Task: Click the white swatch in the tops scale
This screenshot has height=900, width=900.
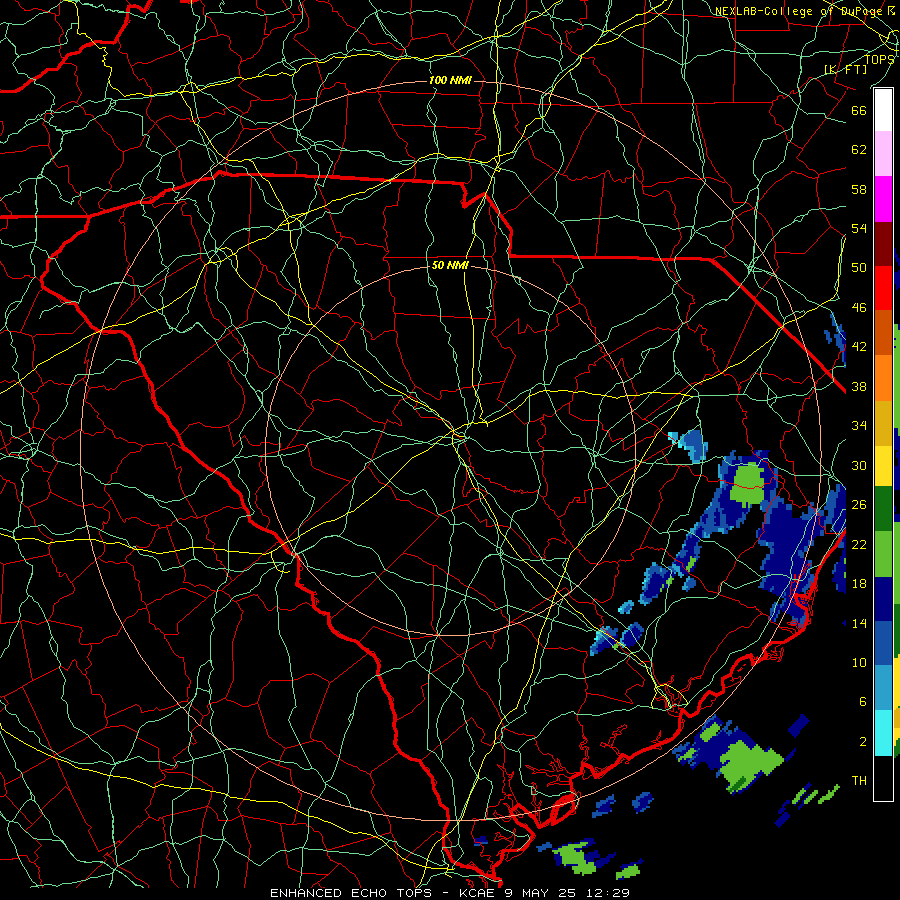Action: (x=883, y=110)
